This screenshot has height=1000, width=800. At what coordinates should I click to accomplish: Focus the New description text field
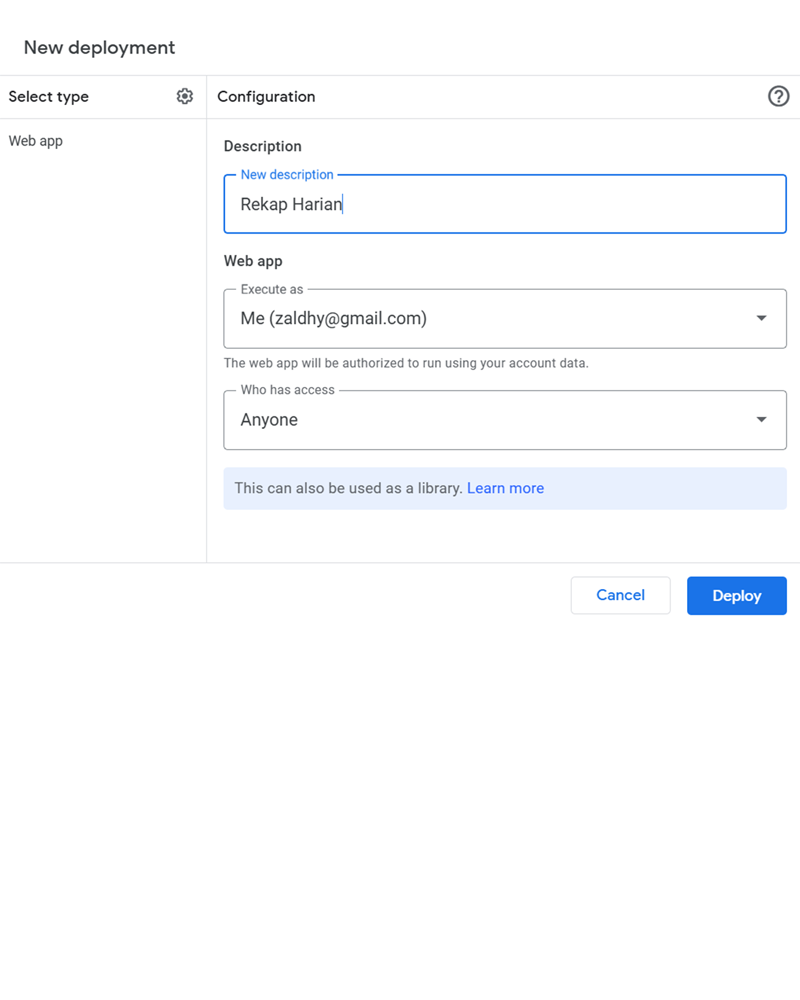[x=505, y=204]
